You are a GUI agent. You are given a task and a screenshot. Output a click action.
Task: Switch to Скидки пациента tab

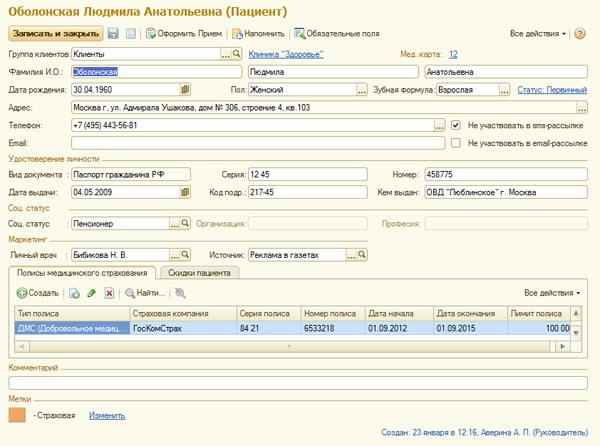coord(199,273)
